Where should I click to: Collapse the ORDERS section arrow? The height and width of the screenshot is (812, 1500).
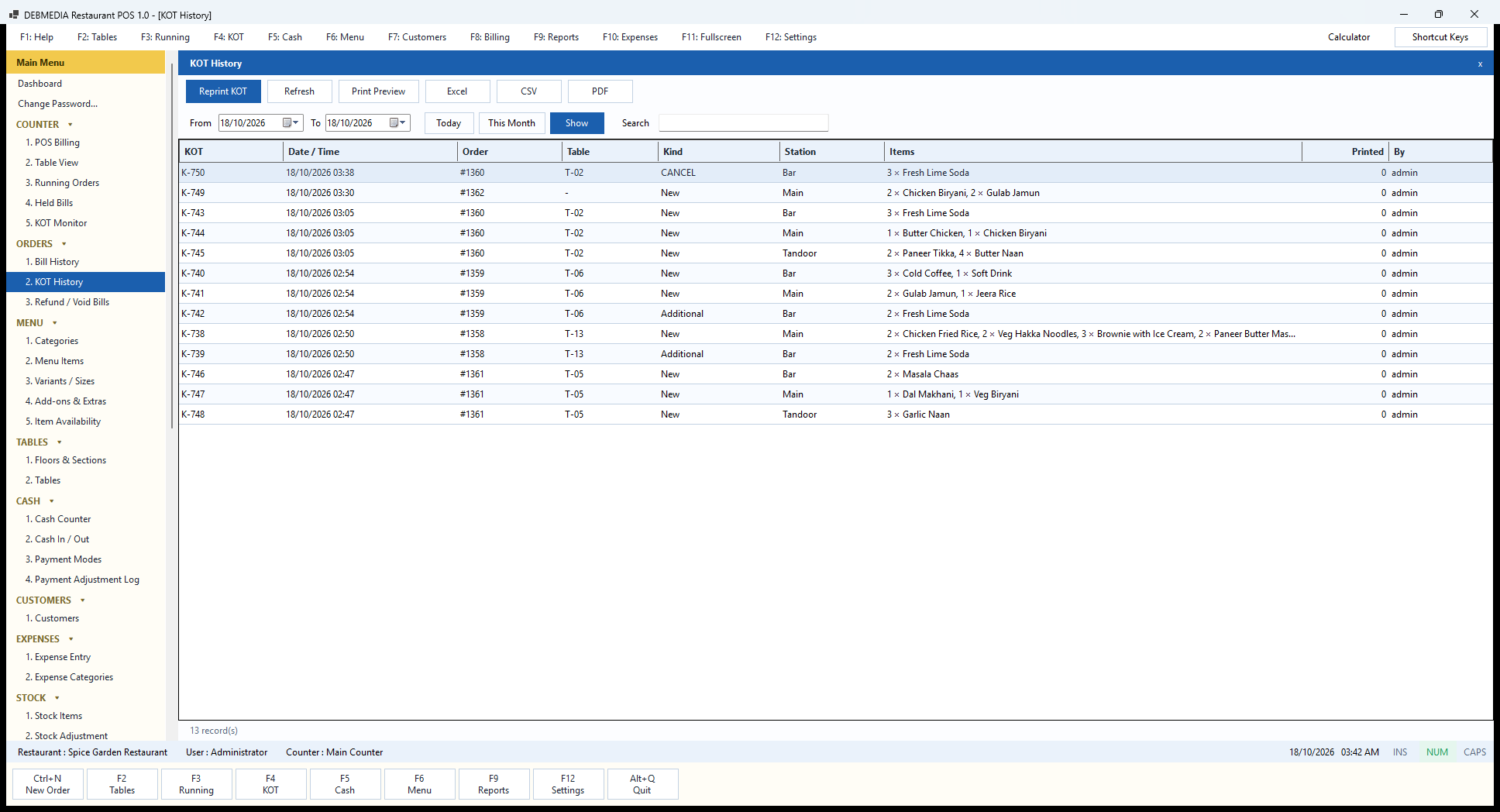pos(64,244)
